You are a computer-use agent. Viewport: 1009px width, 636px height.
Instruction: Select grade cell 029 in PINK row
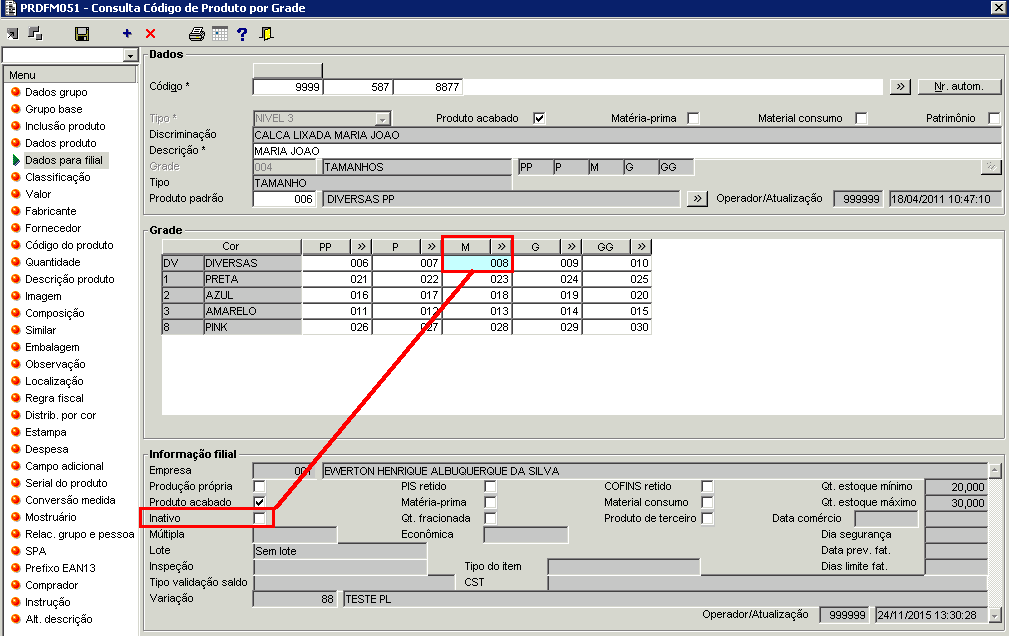[547, 328]
